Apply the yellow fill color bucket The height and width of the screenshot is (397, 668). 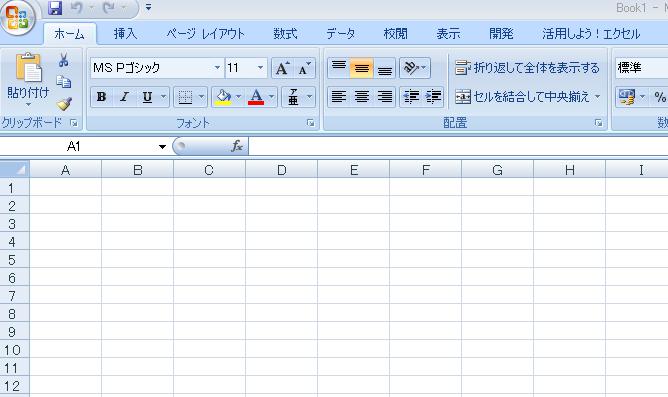[223, 97]
